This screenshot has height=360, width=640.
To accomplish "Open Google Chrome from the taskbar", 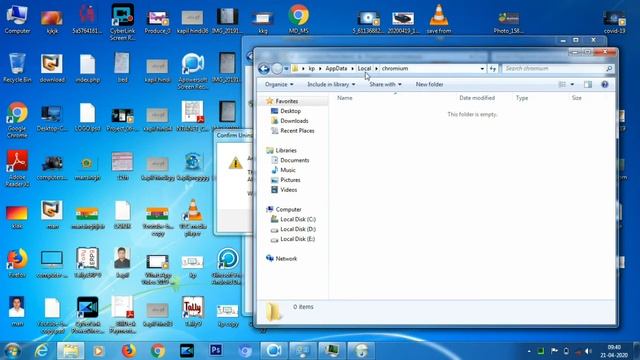I will tap(158, 351).
